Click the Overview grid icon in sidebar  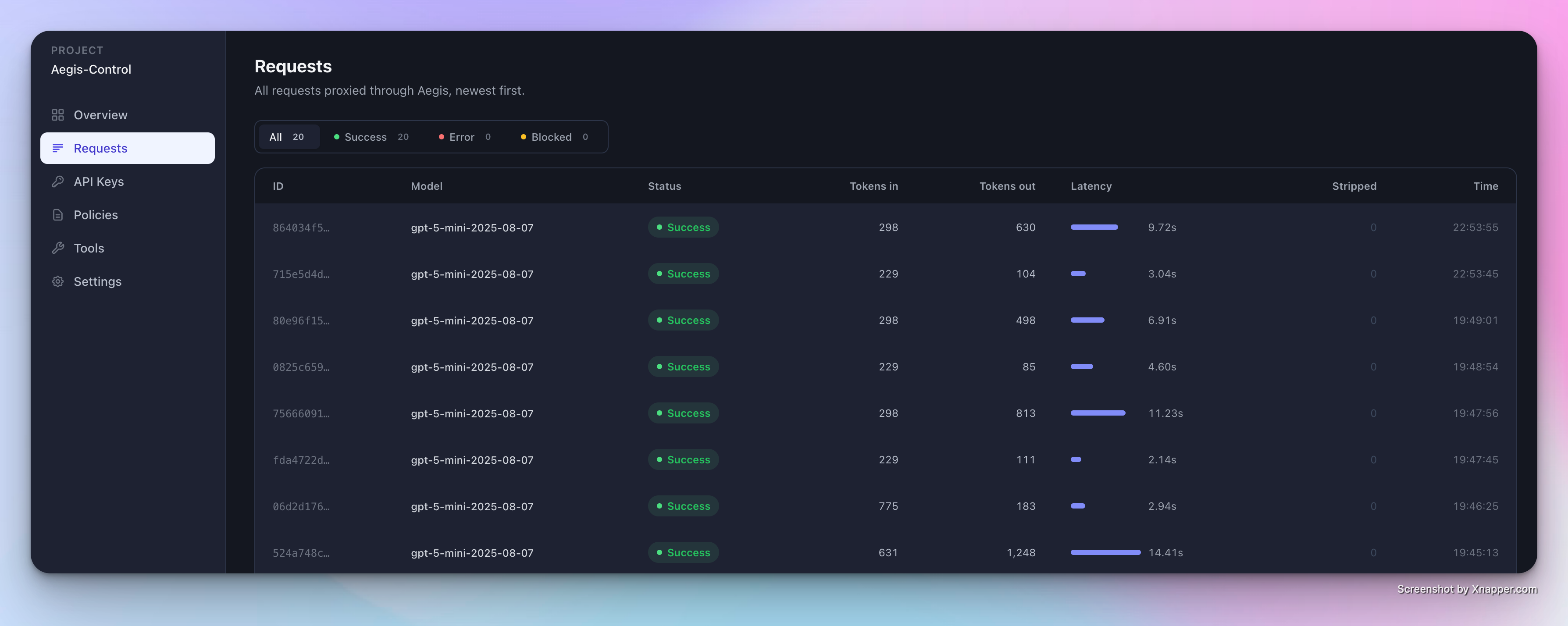pyautogui.click(x=58, y=115)
